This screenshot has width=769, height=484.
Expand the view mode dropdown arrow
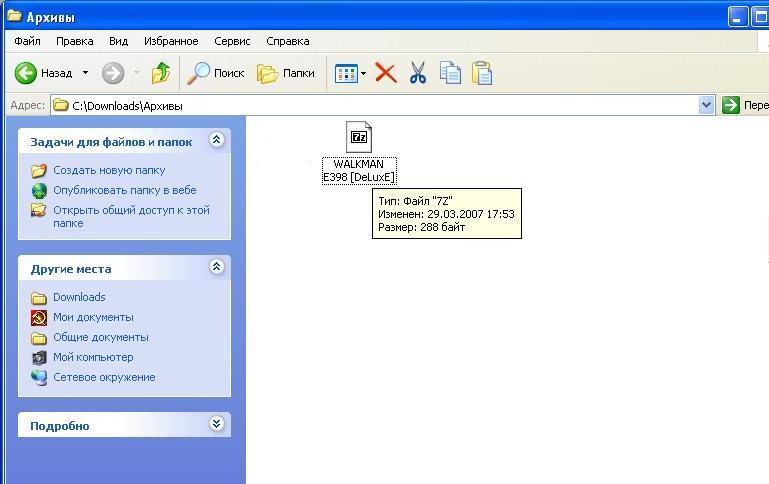(363, 74)
